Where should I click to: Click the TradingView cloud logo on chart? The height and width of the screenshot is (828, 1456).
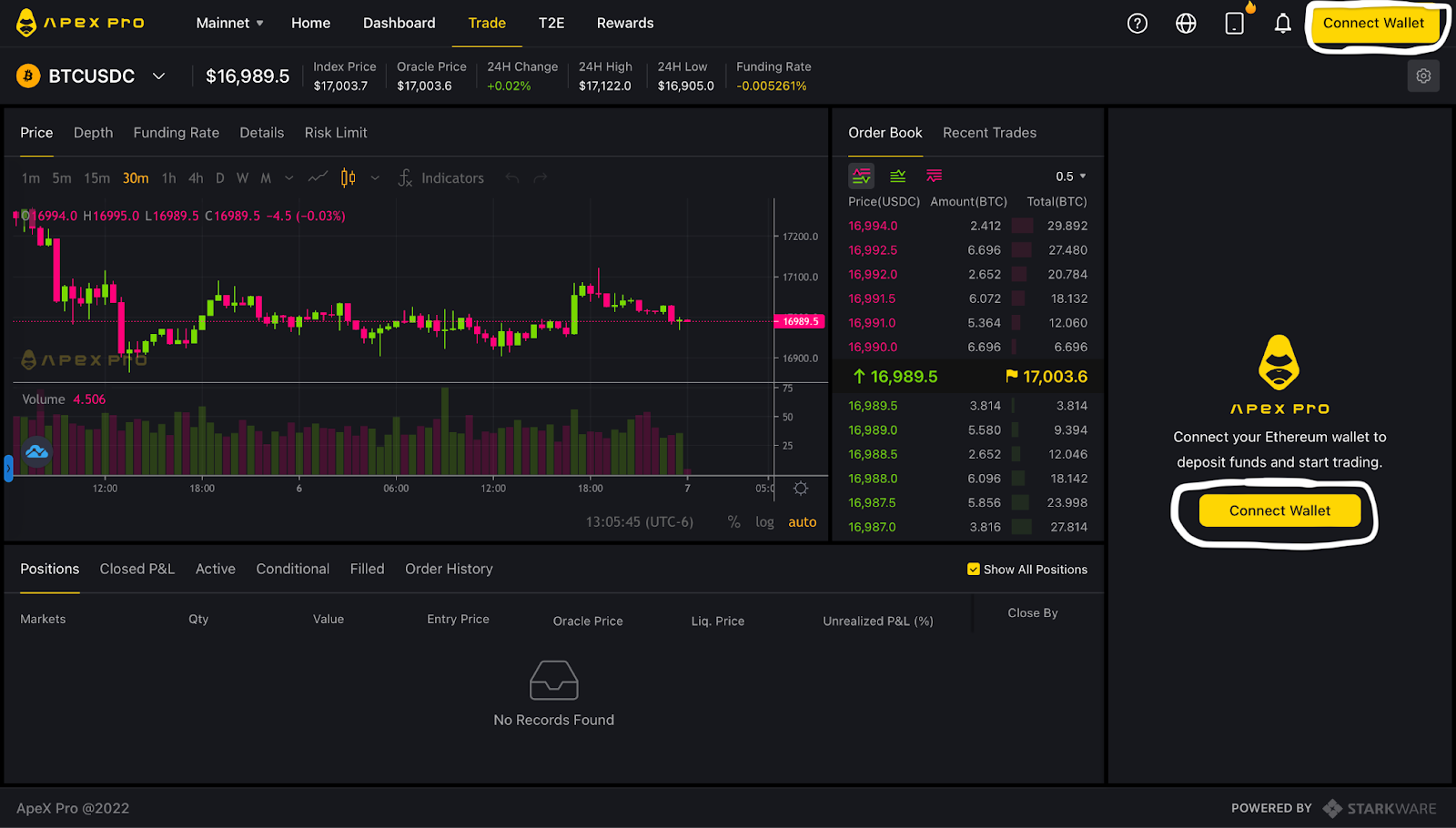click(36, 451)
